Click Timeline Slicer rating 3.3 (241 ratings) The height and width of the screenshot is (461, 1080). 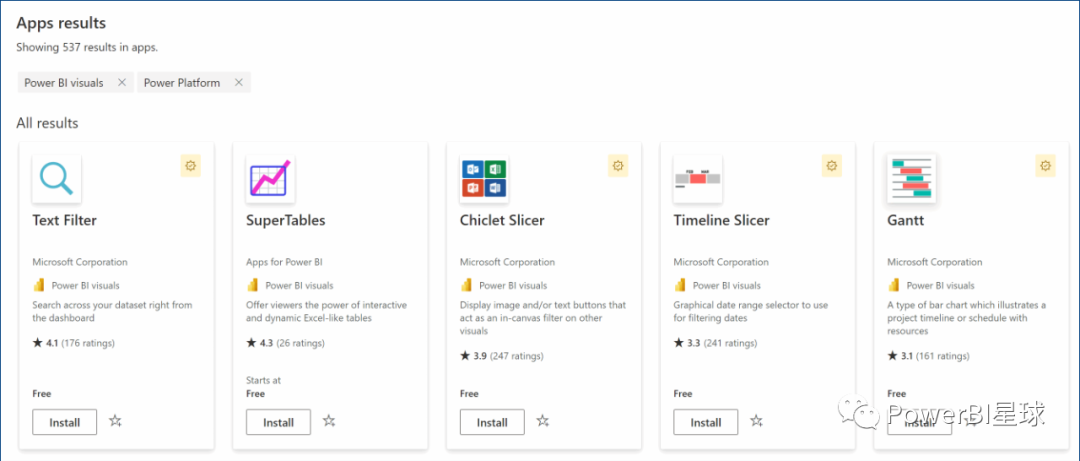(715, 342)
